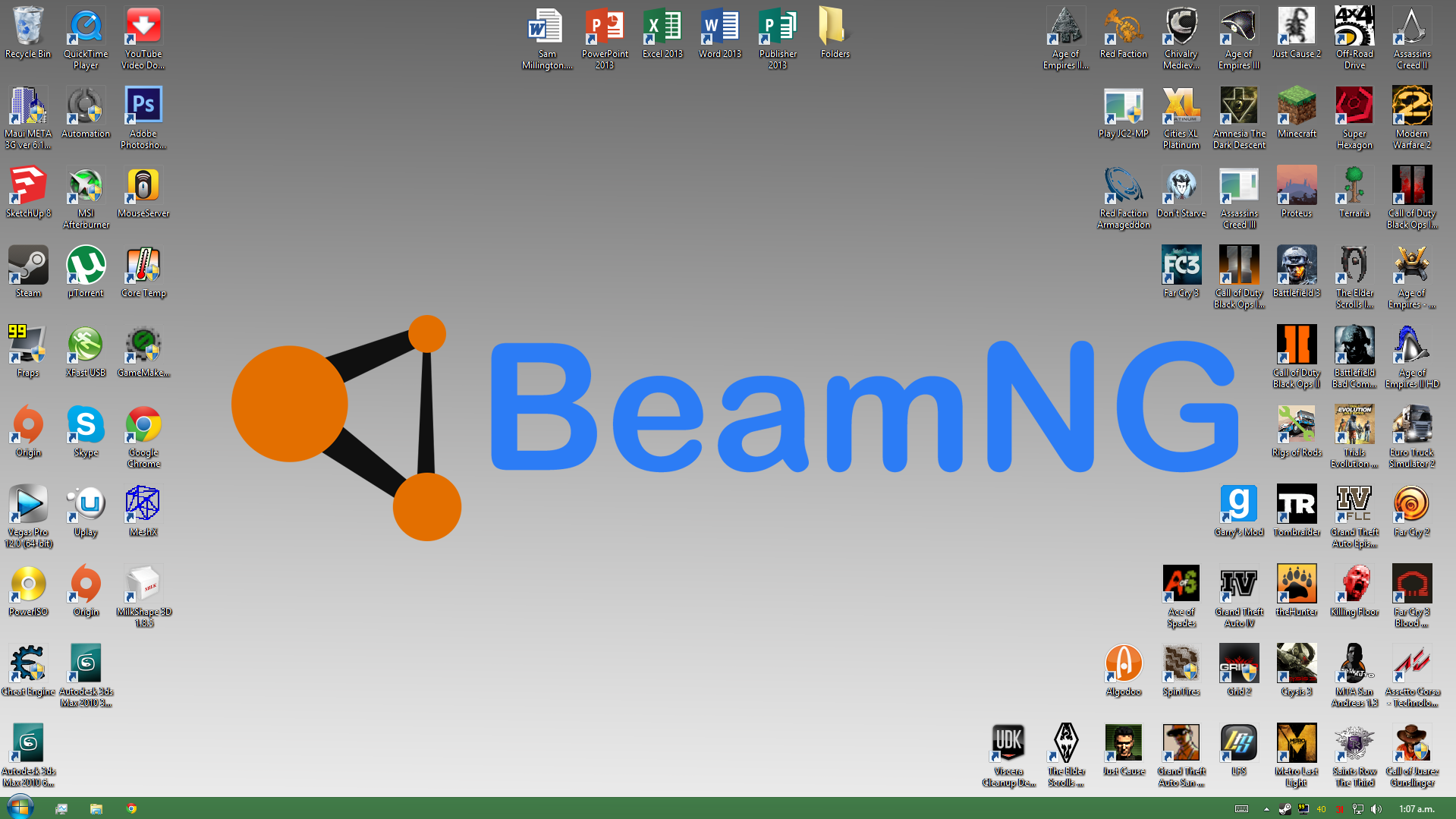Select the Viscera Cleanup UDK icon

(x=1008, y=755)
